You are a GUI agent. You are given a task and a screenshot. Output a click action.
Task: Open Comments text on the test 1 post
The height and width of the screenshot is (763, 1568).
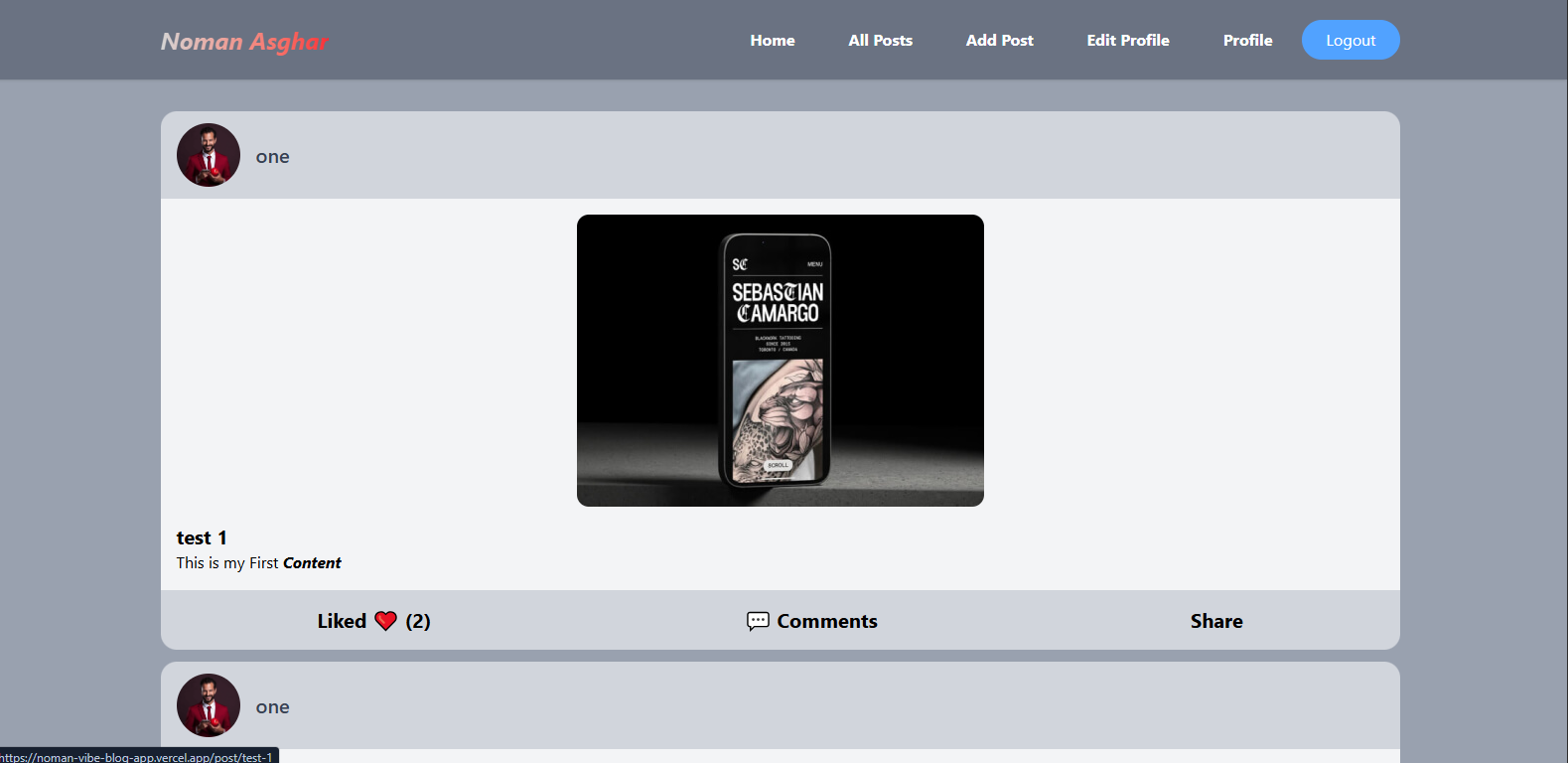tap(827, 621)
